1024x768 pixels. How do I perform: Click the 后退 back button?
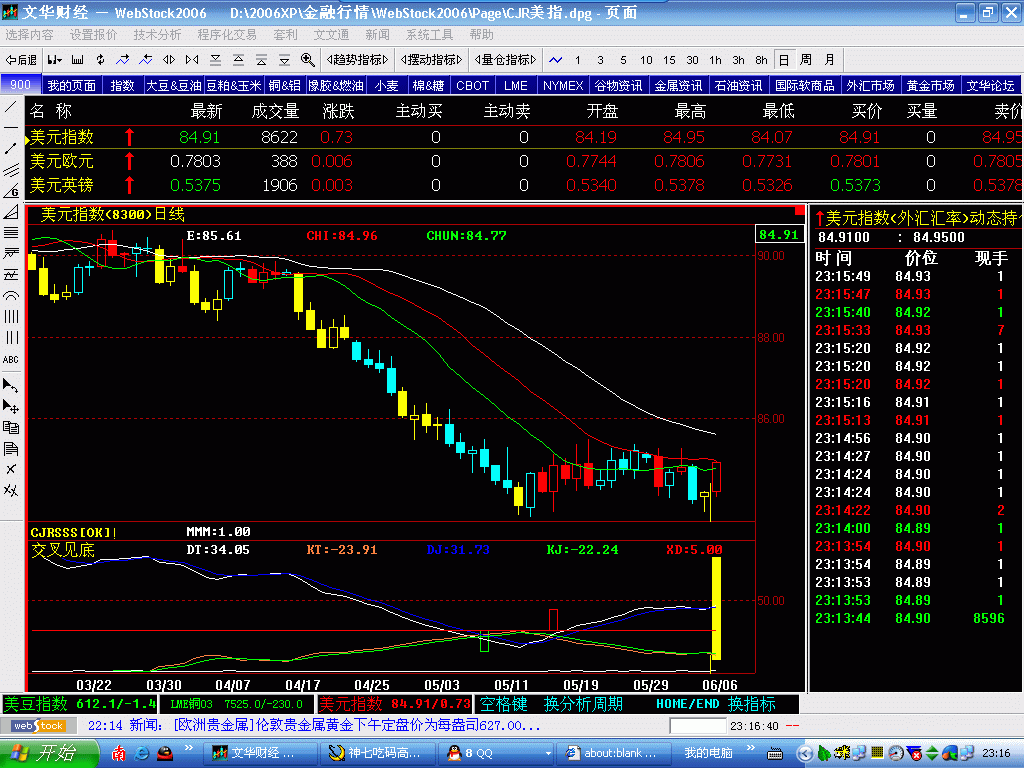click(x=21, y=60)
